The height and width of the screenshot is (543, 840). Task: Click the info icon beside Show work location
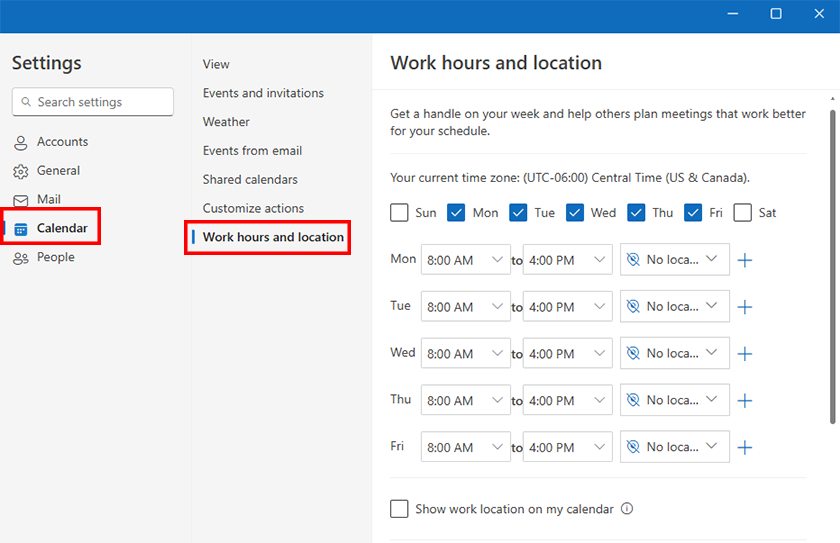(627, 509)
